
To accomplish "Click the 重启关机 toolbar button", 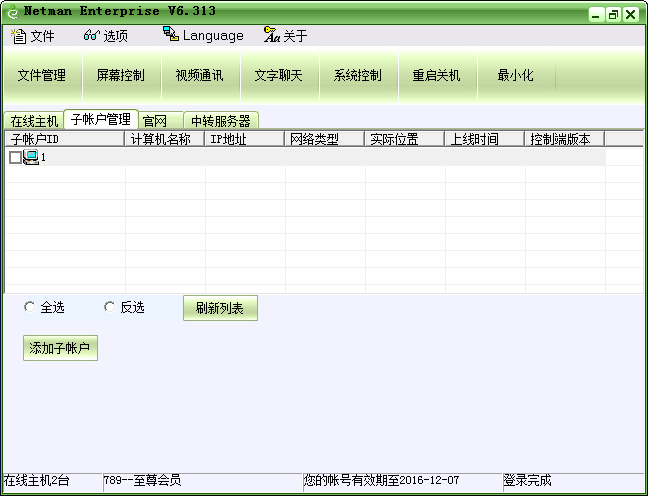I will (x=436, y=76).
